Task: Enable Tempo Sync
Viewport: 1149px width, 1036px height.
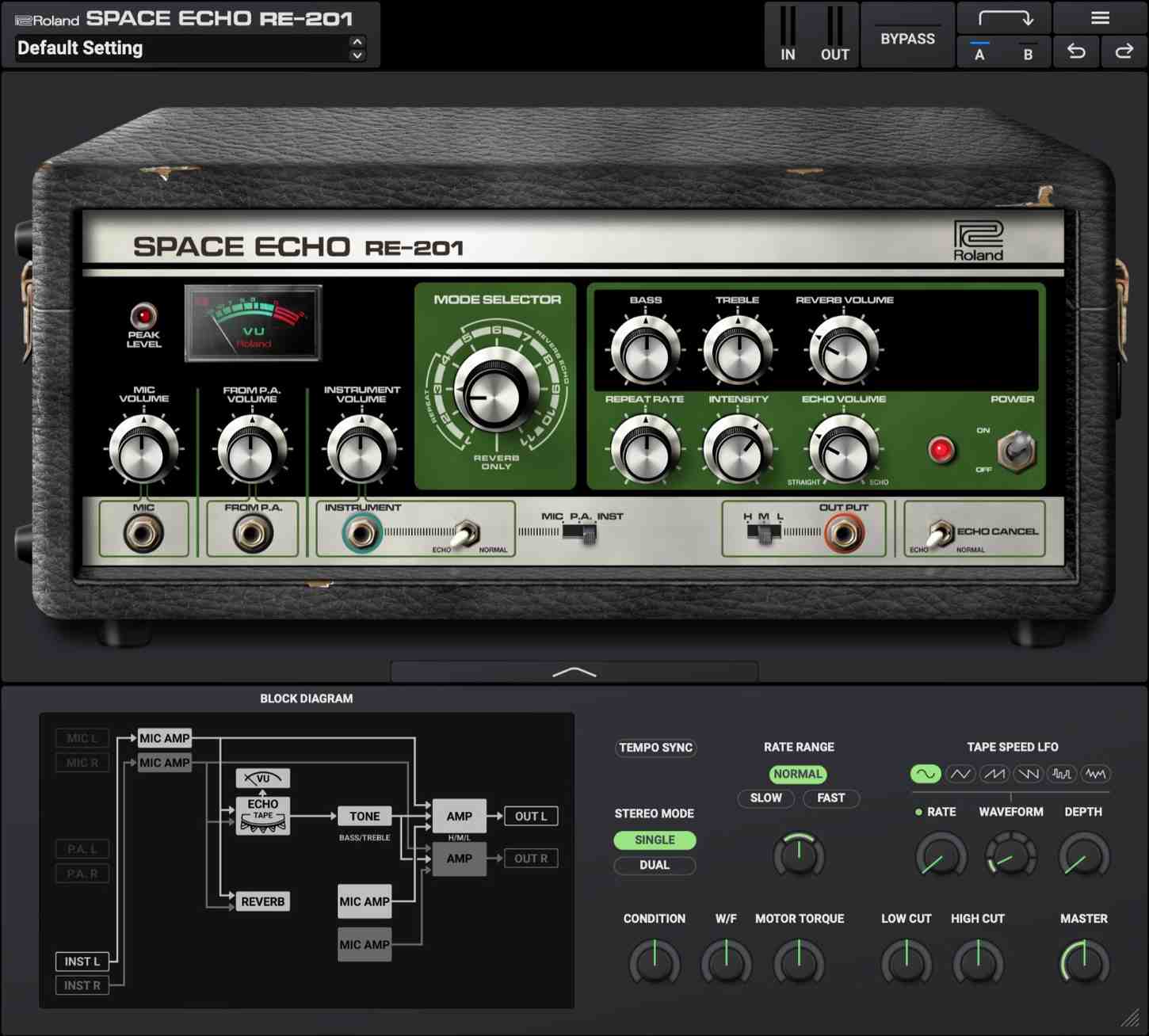Action: pos(655,748)
